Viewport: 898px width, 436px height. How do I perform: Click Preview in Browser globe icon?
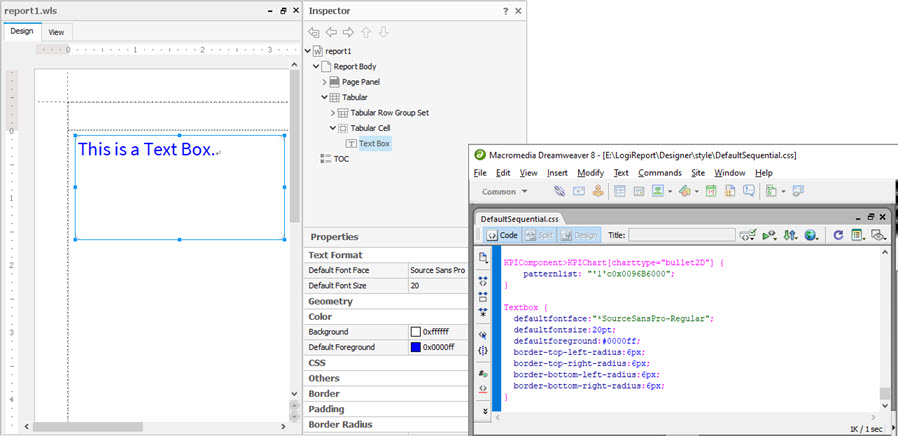pos(811,235)
